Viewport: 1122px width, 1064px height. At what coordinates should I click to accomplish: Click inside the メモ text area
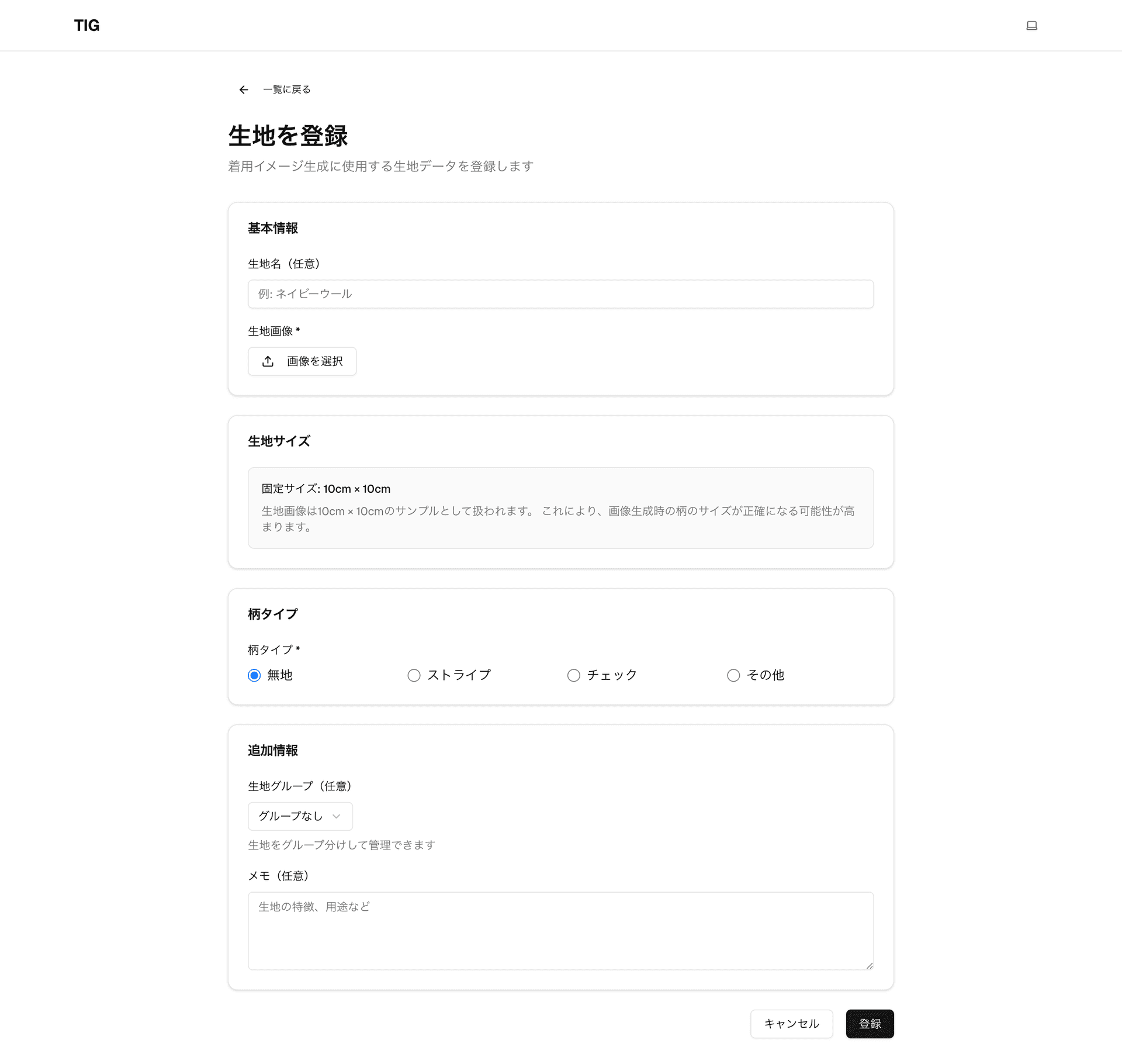(560, 930)
